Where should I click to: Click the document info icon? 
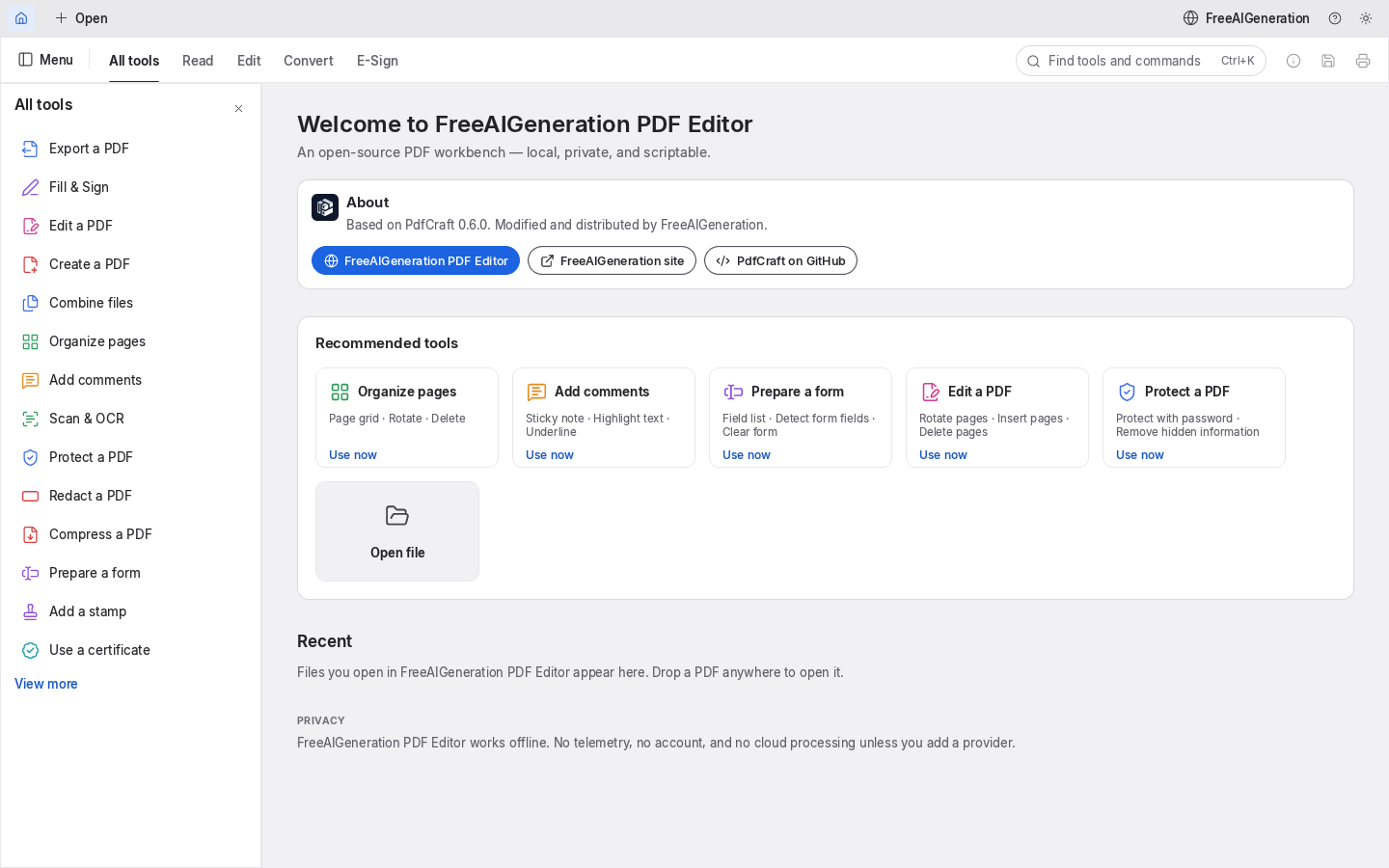coord(1294,61)
